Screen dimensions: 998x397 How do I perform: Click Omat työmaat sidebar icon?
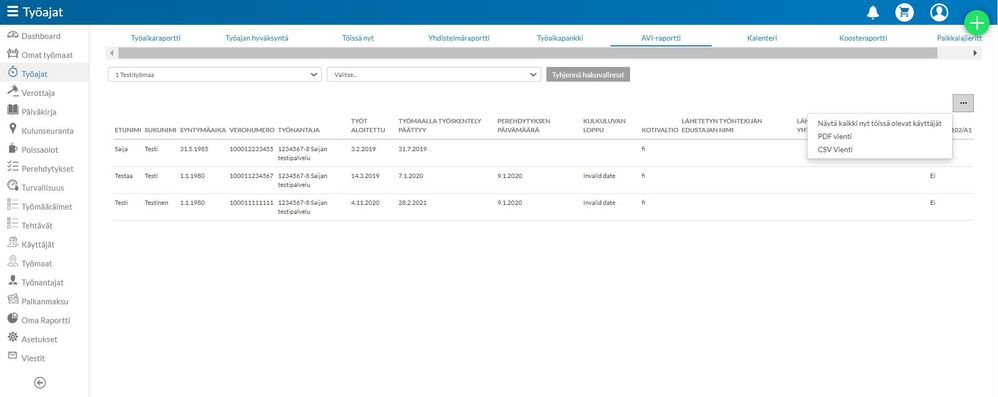[13, 54]
